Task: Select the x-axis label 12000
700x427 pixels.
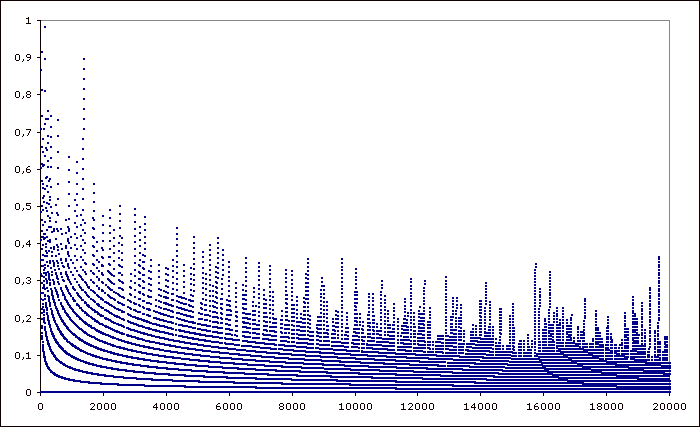Action: (418, 406)
